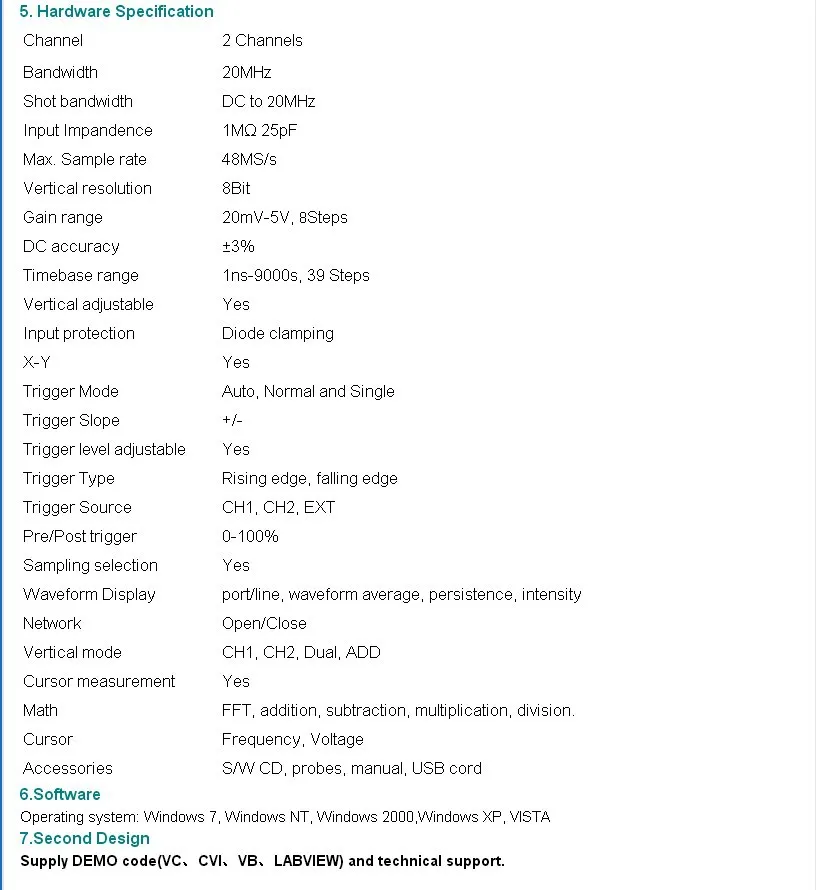Screen dimensions: 816x890
Task: Click the Shot bandwidth label
Action: click(x=78, y=101)
